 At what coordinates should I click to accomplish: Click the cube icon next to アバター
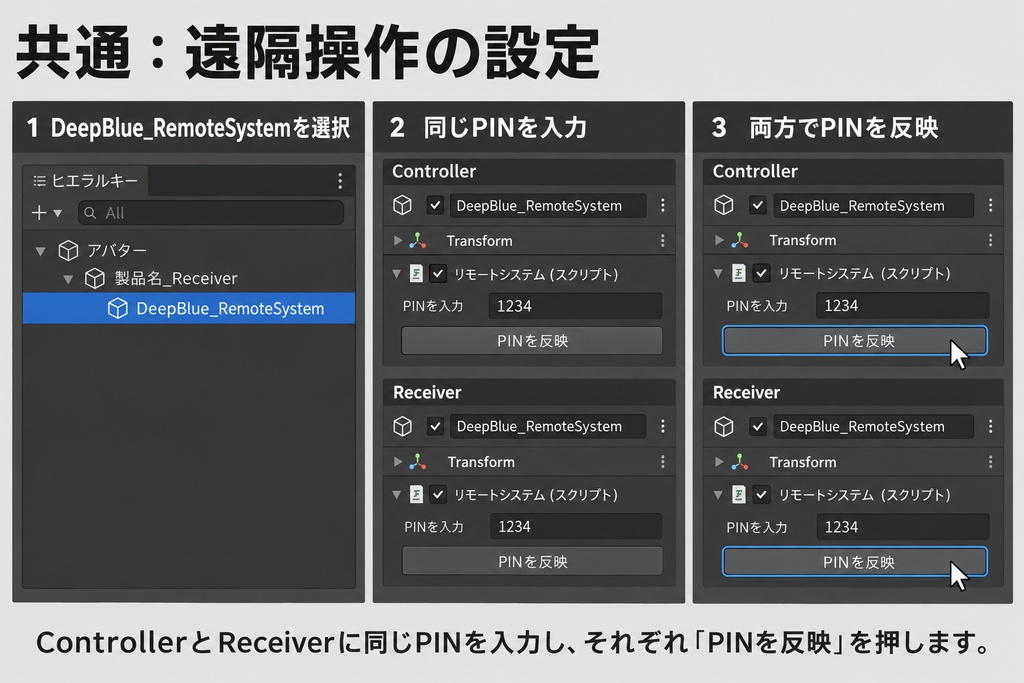69,250
